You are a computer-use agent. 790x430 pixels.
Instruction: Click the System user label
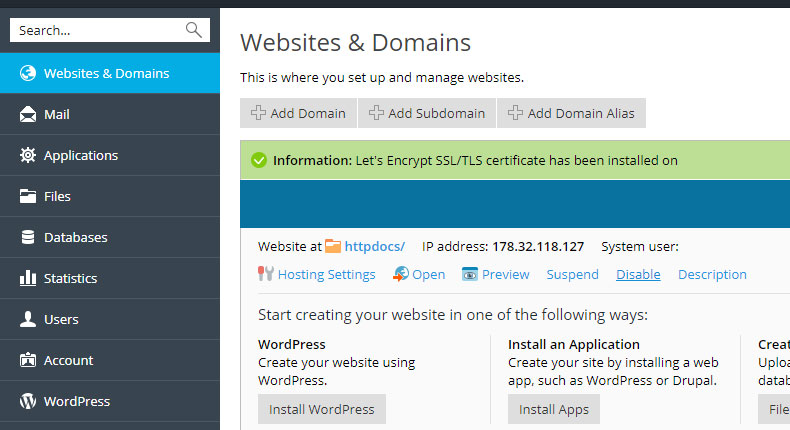pyautogui.click(x=640, y=247)
